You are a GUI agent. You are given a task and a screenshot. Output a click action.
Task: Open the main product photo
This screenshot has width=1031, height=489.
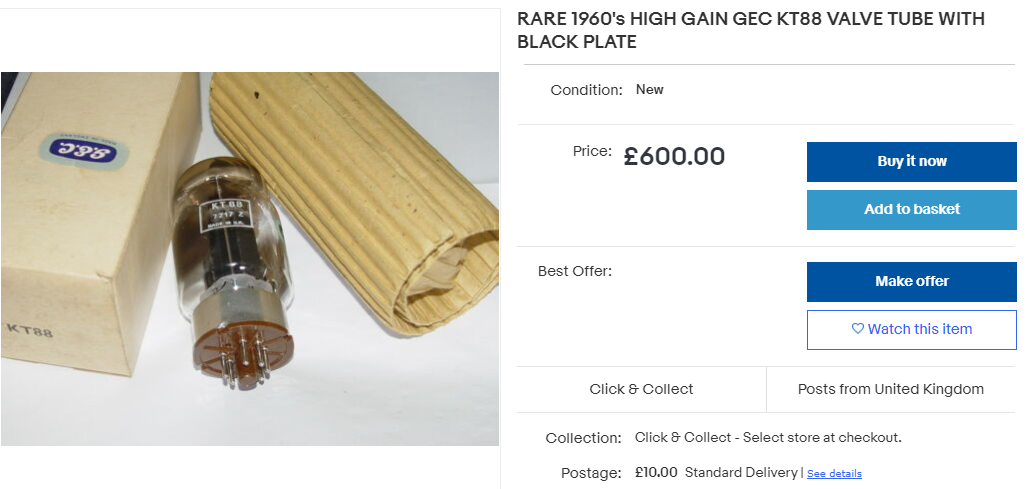(x=250, y=259)
